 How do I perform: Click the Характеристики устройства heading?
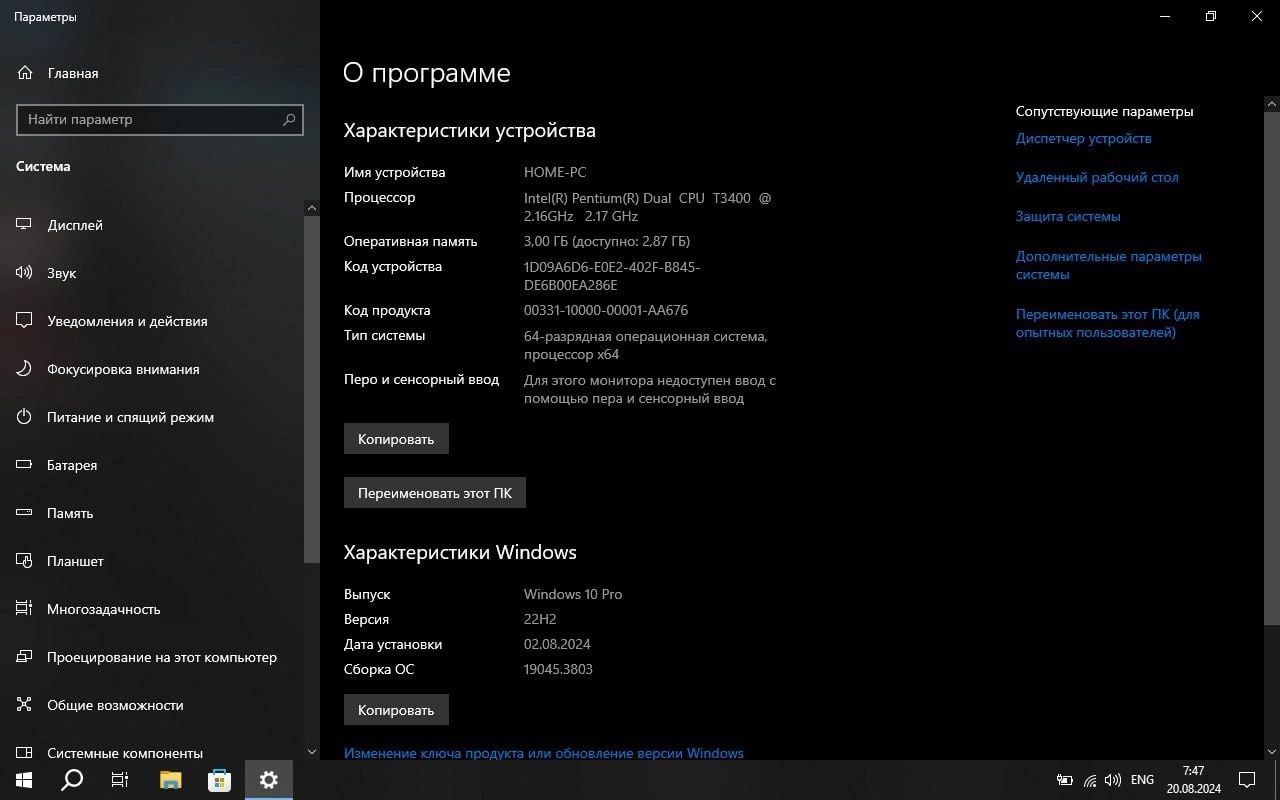click(x=470, y=131)
